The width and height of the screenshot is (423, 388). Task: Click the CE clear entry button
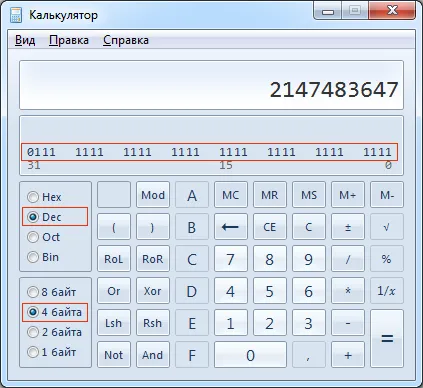pos(270,227)
